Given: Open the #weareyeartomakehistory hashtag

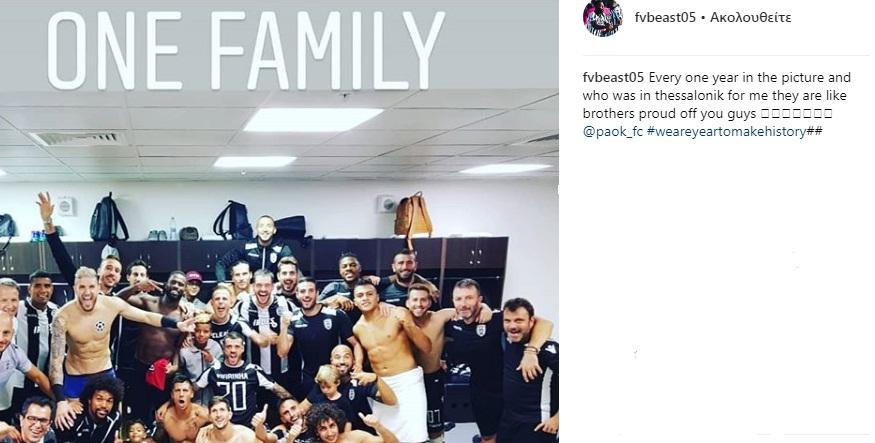Looking at the screenshot, I should click(727, 132).
